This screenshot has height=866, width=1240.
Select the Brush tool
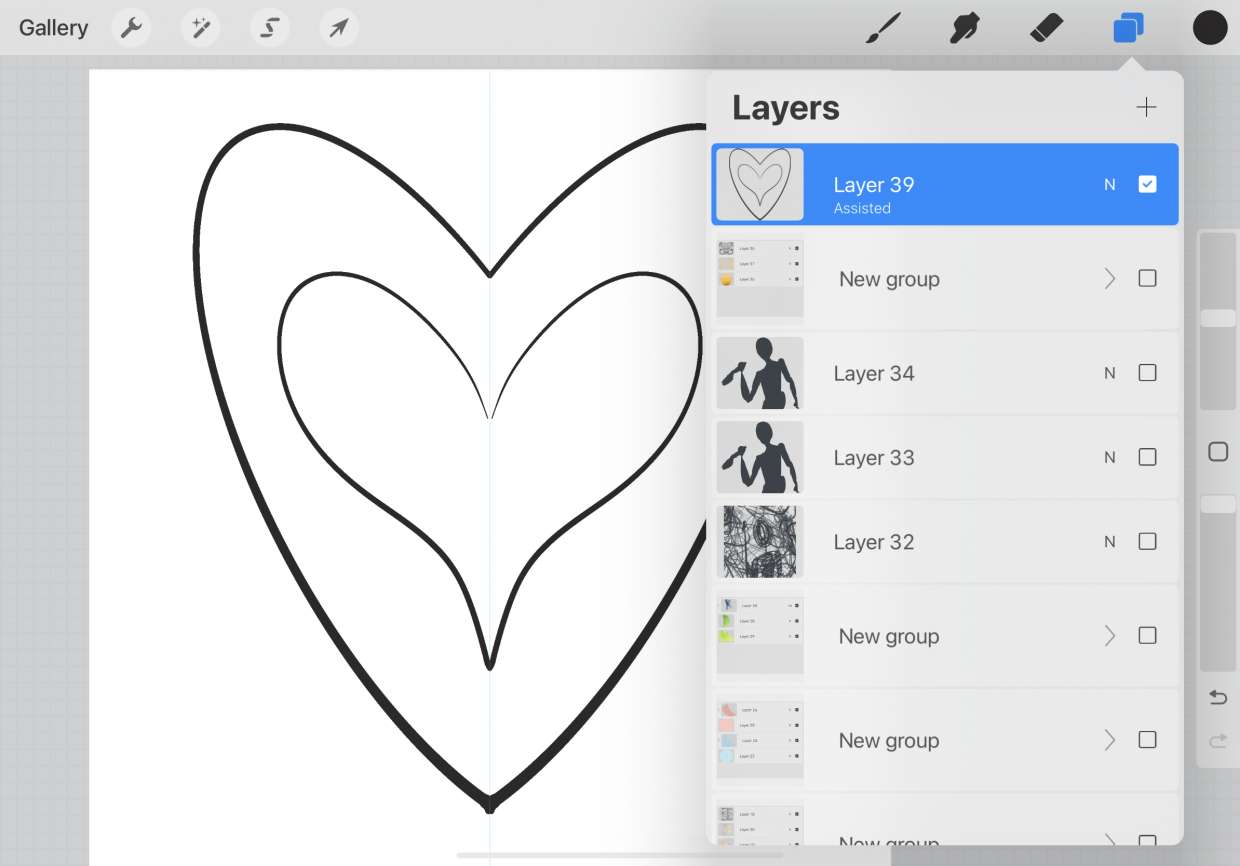pyautogui.click(x=883, y=28)
